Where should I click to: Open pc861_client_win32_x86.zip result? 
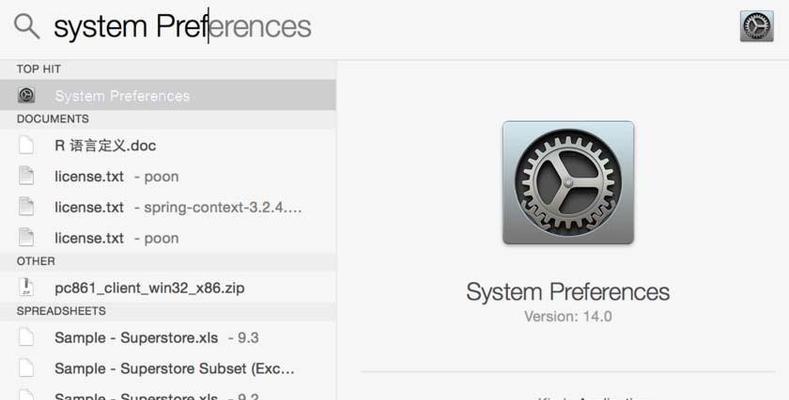(168, 288)
